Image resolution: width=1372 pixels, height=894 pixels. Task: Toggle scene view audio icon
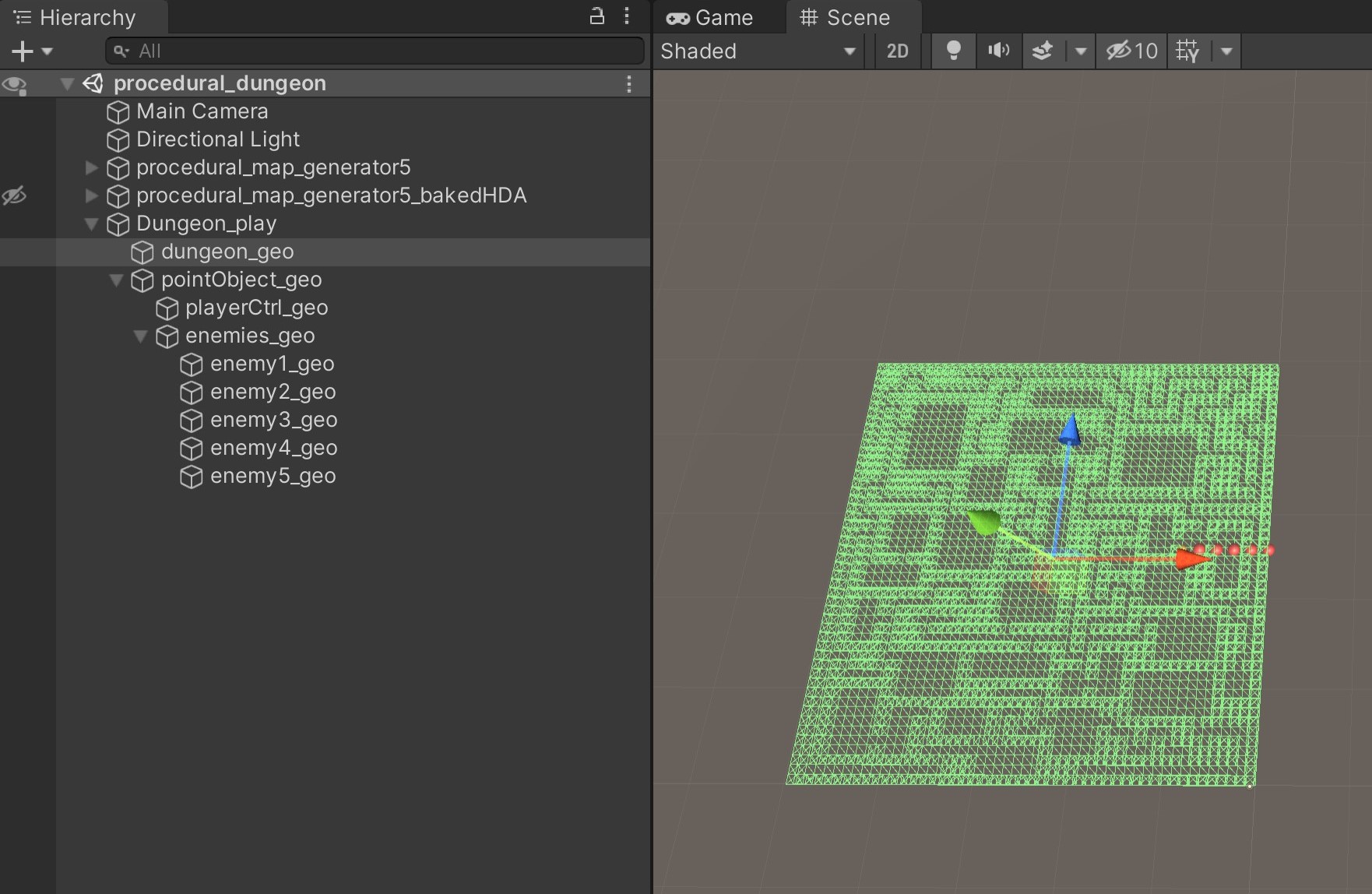[x=998, y=51]
